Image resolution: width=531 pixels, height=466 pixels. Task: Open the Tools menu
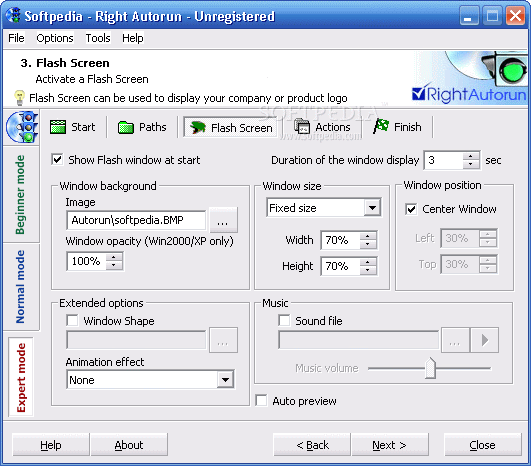[98, 38]
